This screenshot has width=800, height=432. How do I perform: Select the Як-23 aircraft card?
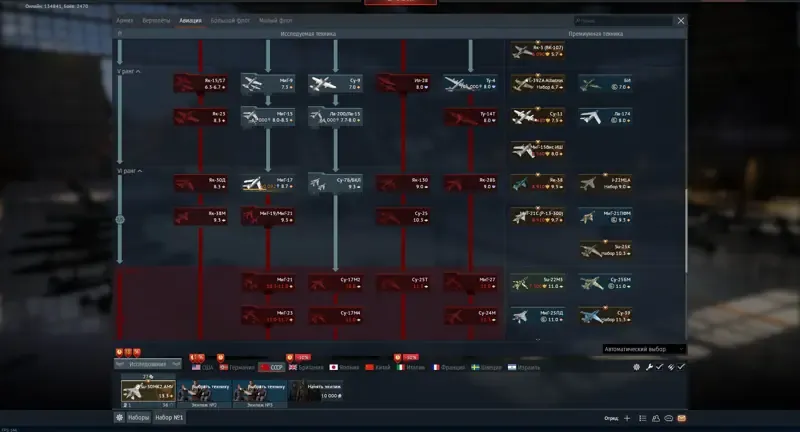[x=201, y=117]
